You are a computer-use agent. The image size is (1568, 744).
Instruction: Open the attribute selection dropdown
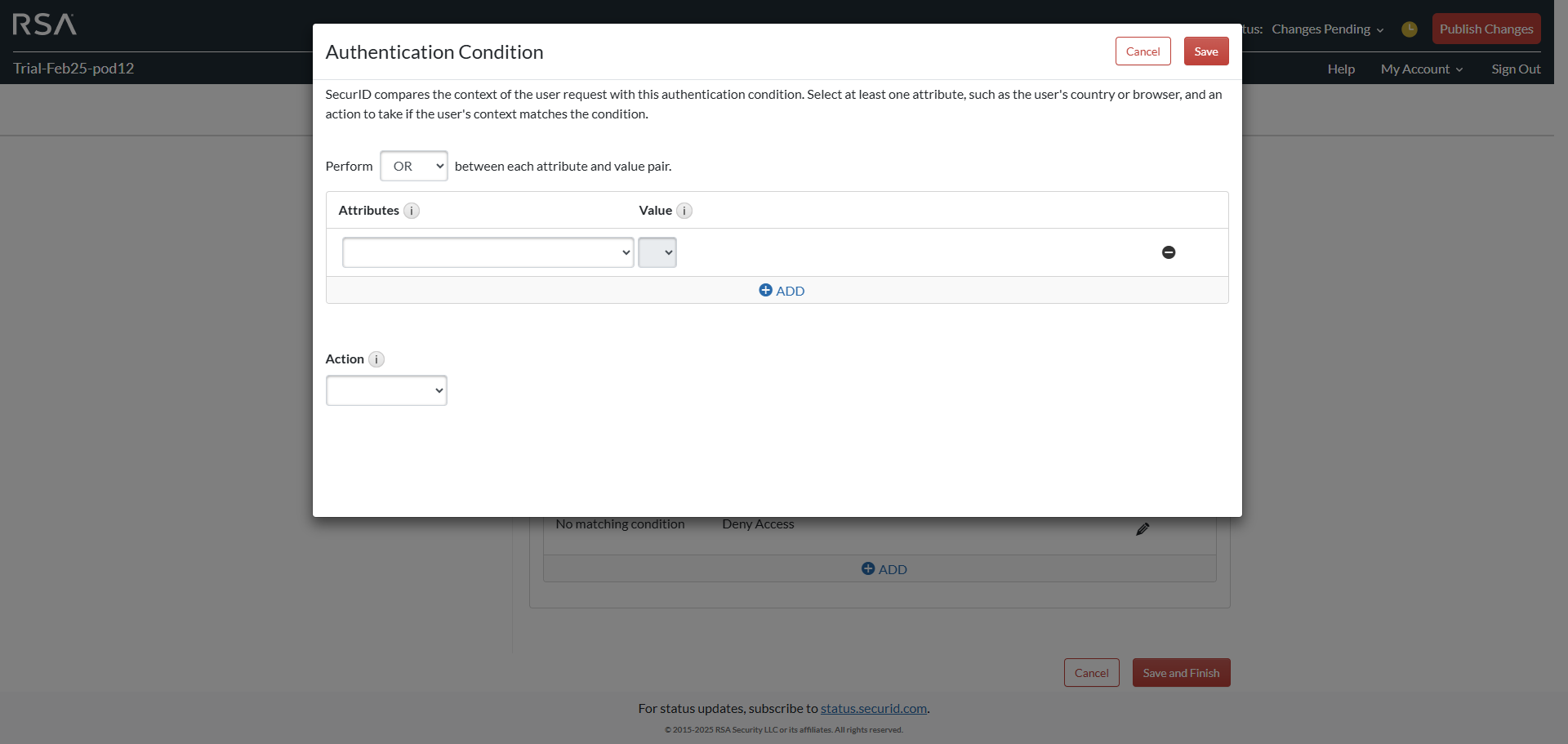click(x=488, y=252)
